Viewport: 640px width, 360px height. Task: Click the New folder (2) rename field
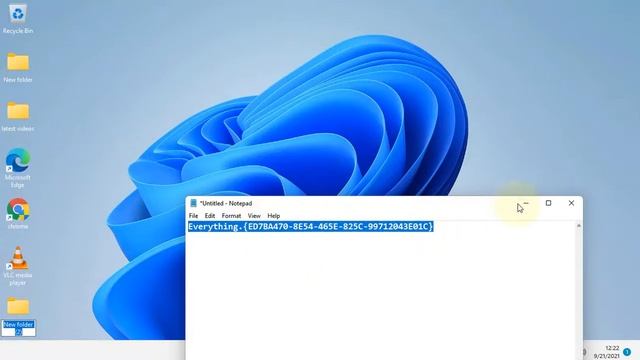[x=18, y=328]
